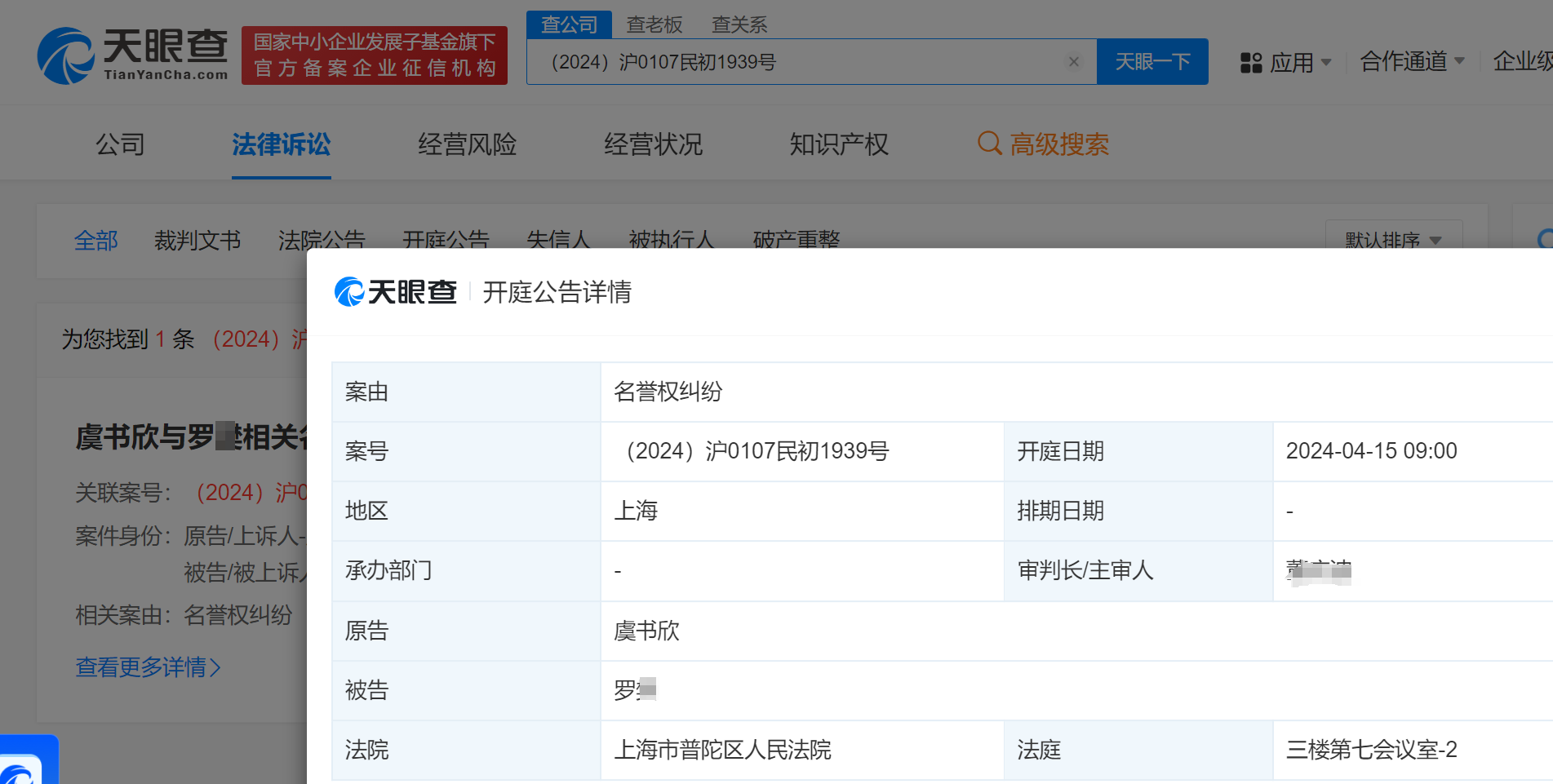Screen dimensions: 1553x784
Task: Click the red official credit agency badge
Action: [x=375, y=55]
